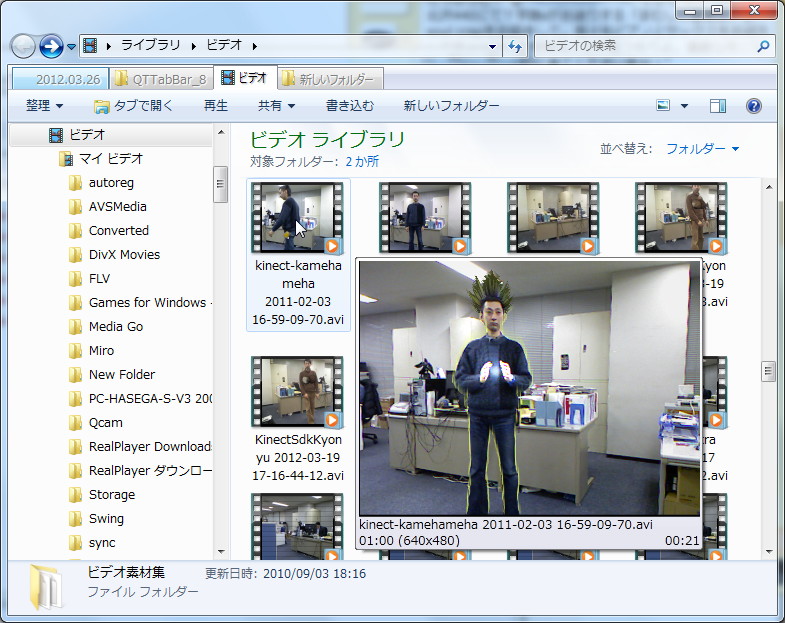Open the AVSMedia folder in tree
The image size is (785, 623).
pyautogui.click(x=117, y=207)
